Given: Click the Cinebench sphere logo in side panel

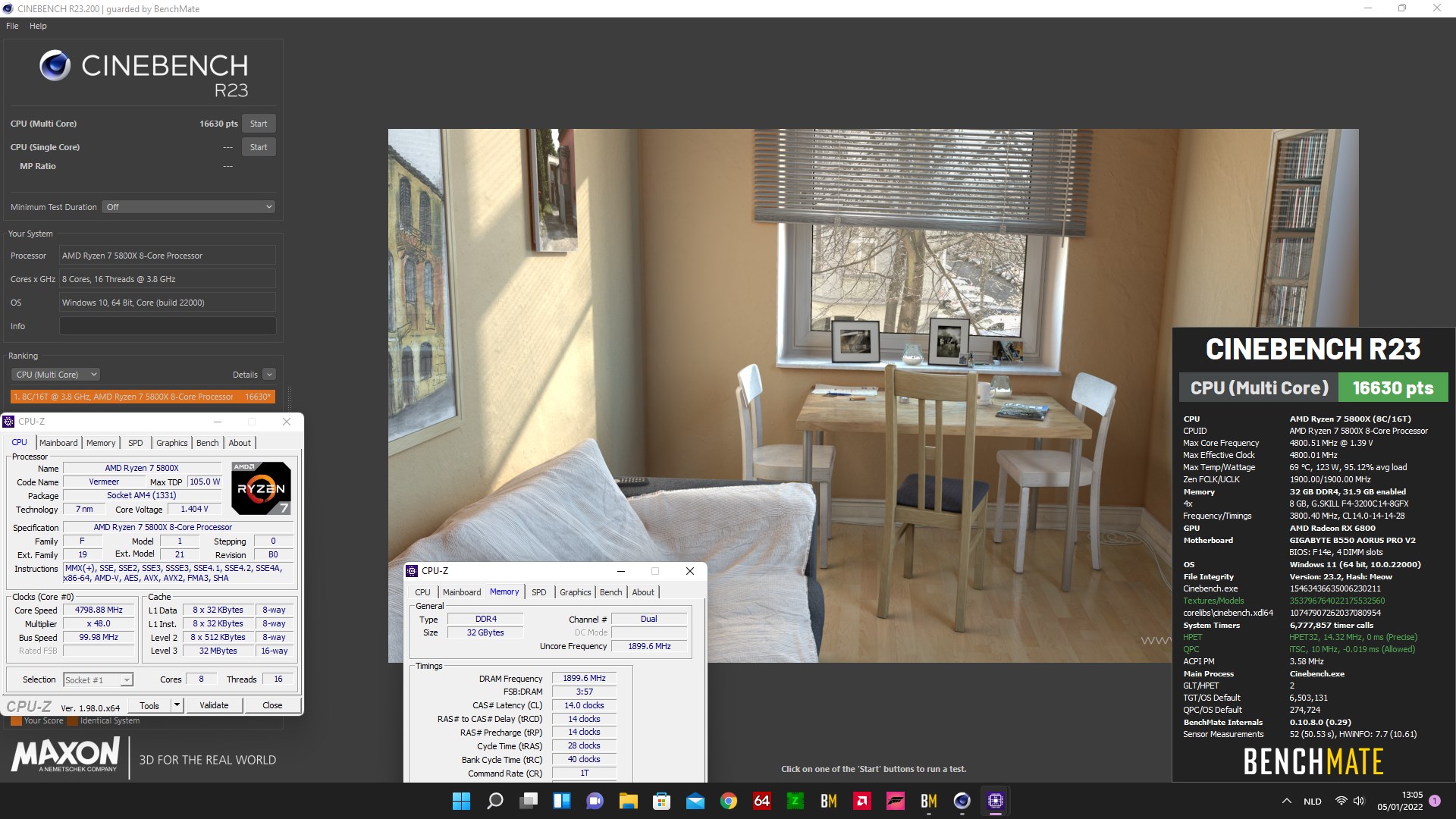Looking at the screenshot, I should [55, 66].
